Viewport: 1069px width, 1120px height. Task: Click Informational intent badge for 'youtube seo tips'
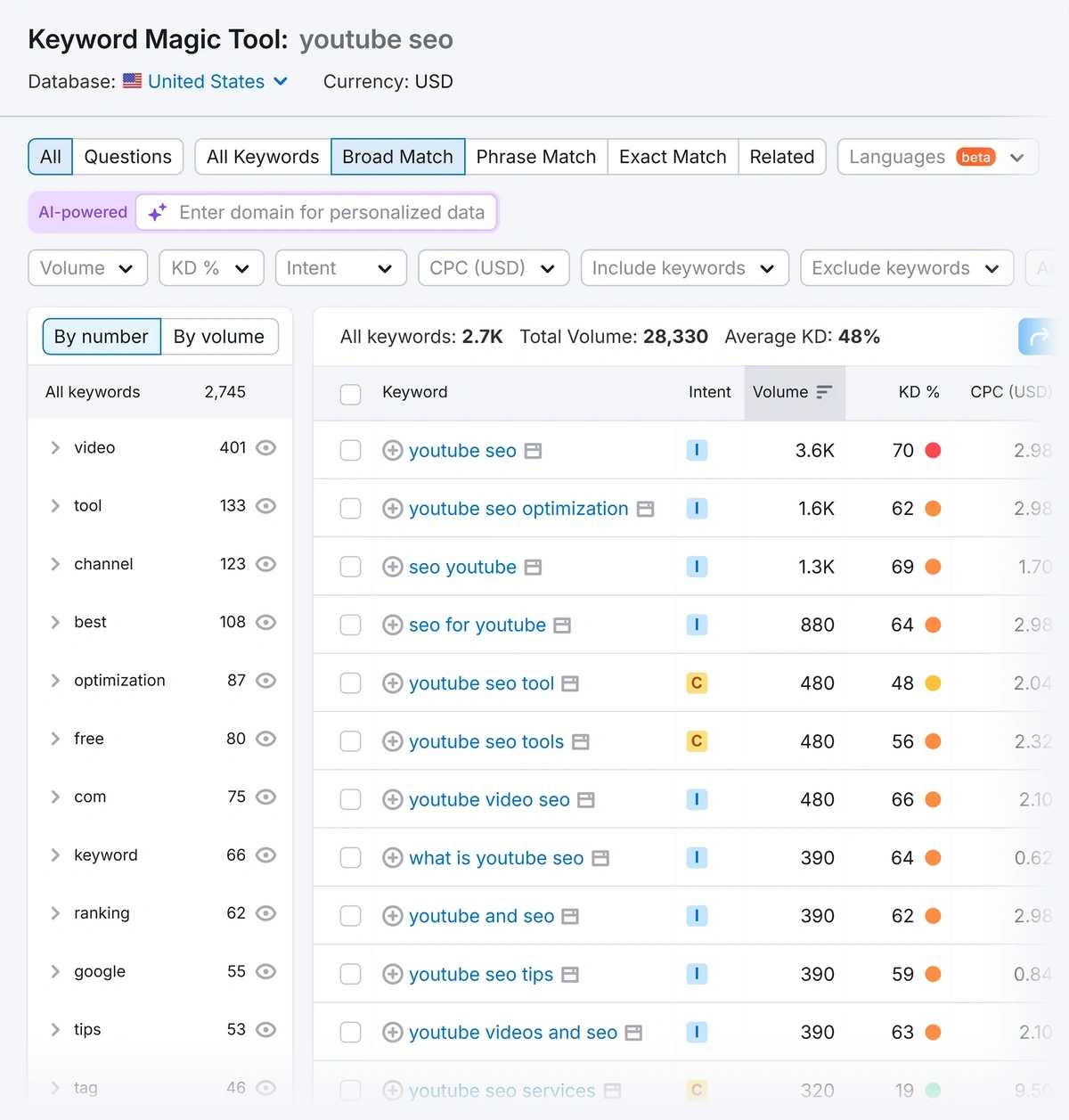pyautogui.click(x=697, y=974)
